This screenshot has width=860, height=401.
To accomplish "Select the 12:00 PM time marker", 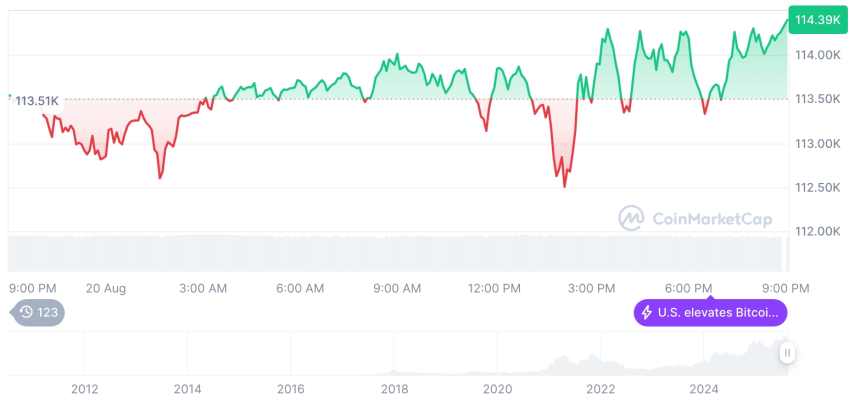I will coord(495,288).
